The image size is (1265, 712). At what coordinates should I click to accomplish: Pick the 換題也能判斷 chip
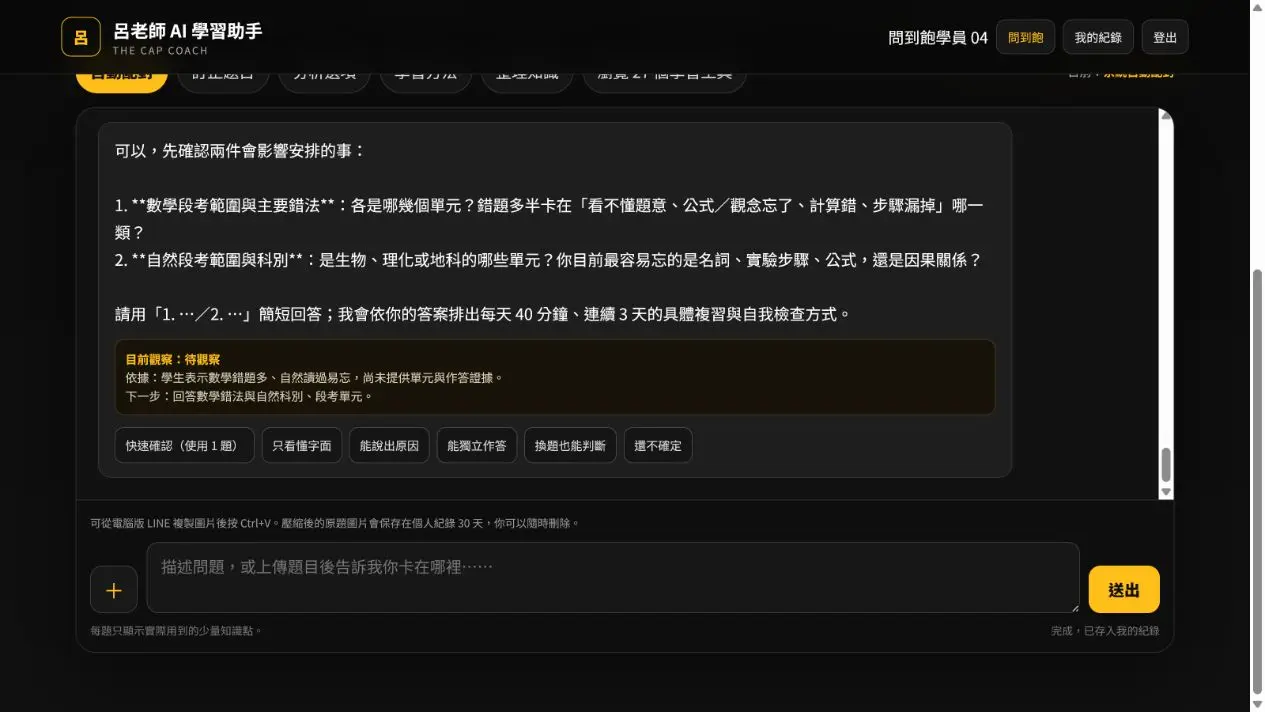click(570, 446)
